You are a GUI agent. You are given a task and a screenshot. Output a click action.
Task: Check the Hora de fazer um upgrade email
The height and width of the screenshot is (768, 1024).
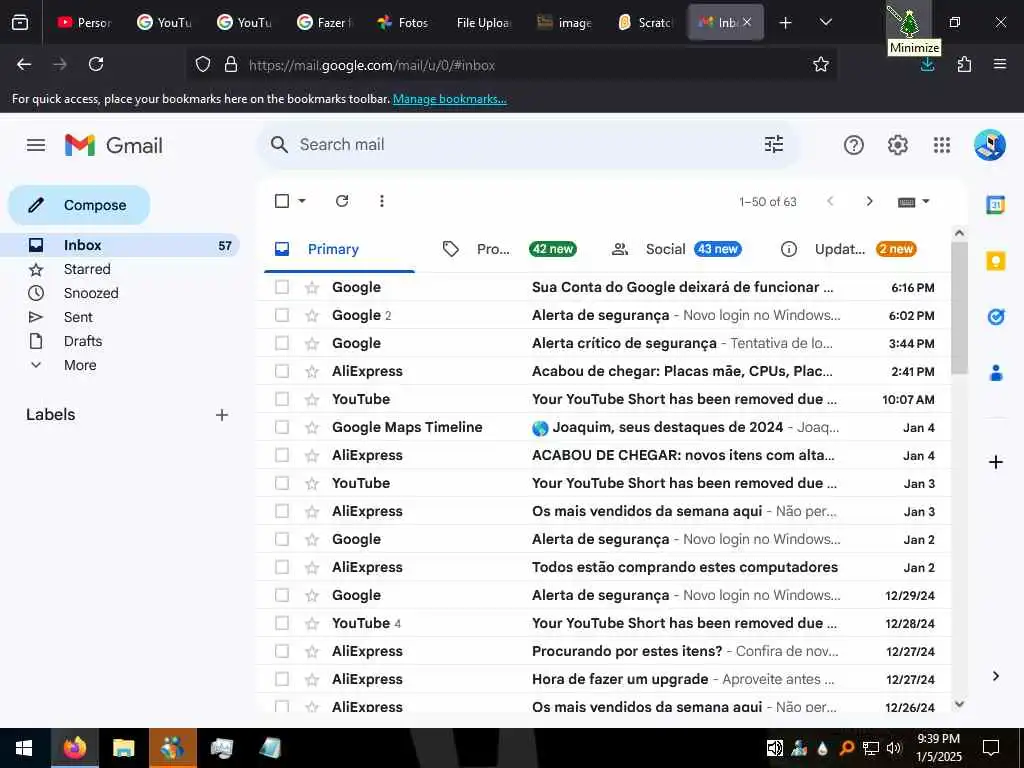pos(282,679)
